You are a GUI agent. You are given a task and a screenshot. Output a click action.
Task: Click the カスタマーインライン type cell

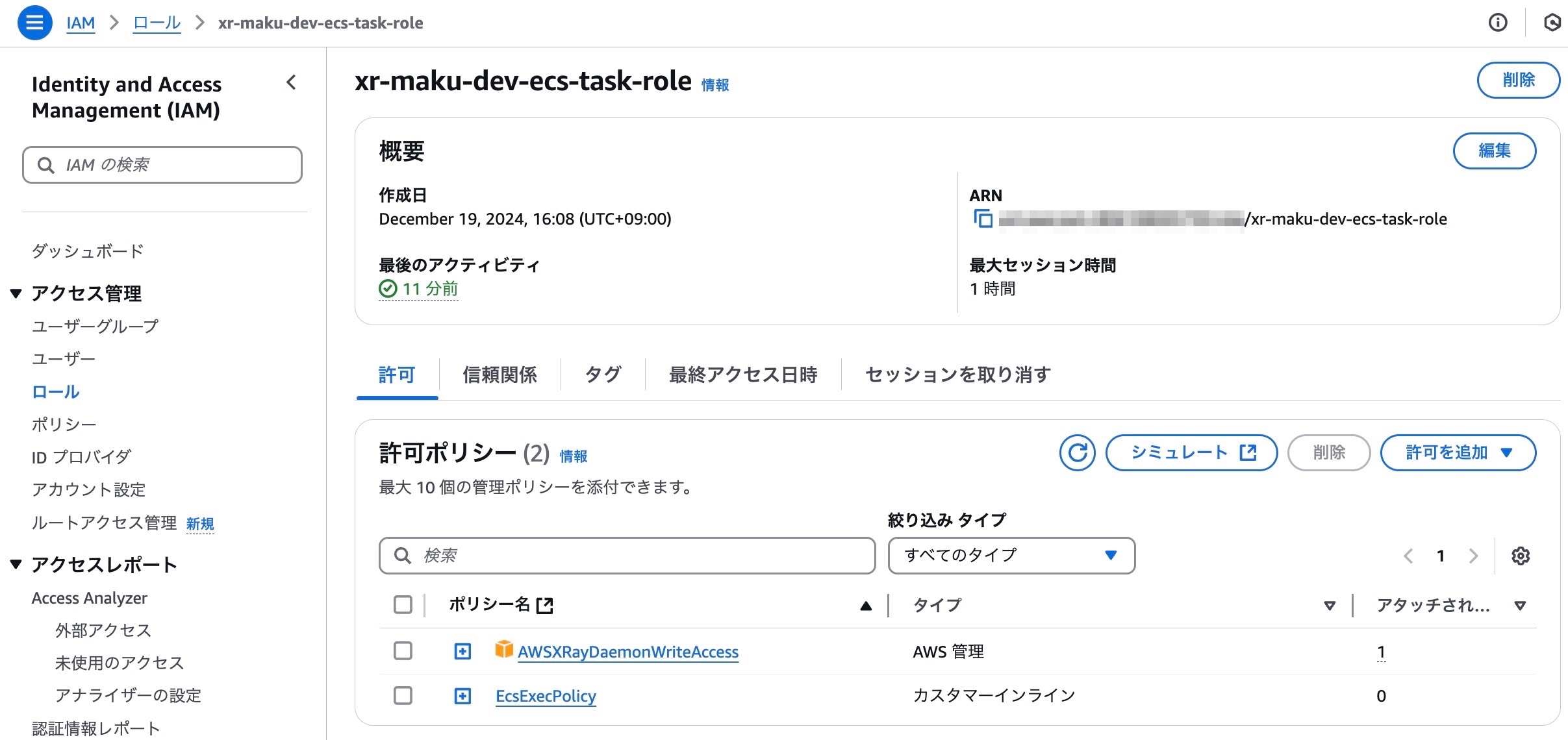(x=994, y=696)
